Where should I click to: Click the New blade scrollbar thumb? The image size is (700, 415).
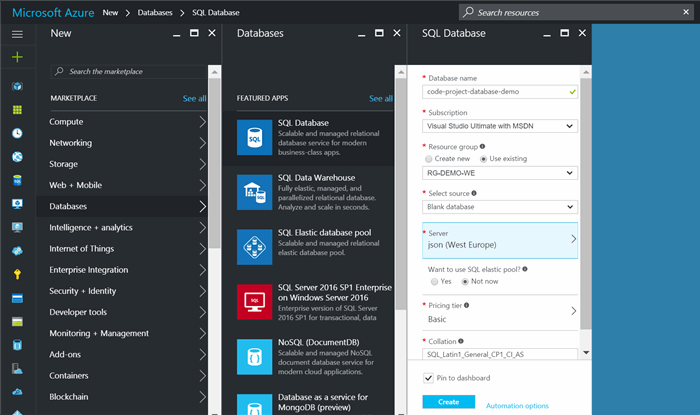(x=215, y=163)
